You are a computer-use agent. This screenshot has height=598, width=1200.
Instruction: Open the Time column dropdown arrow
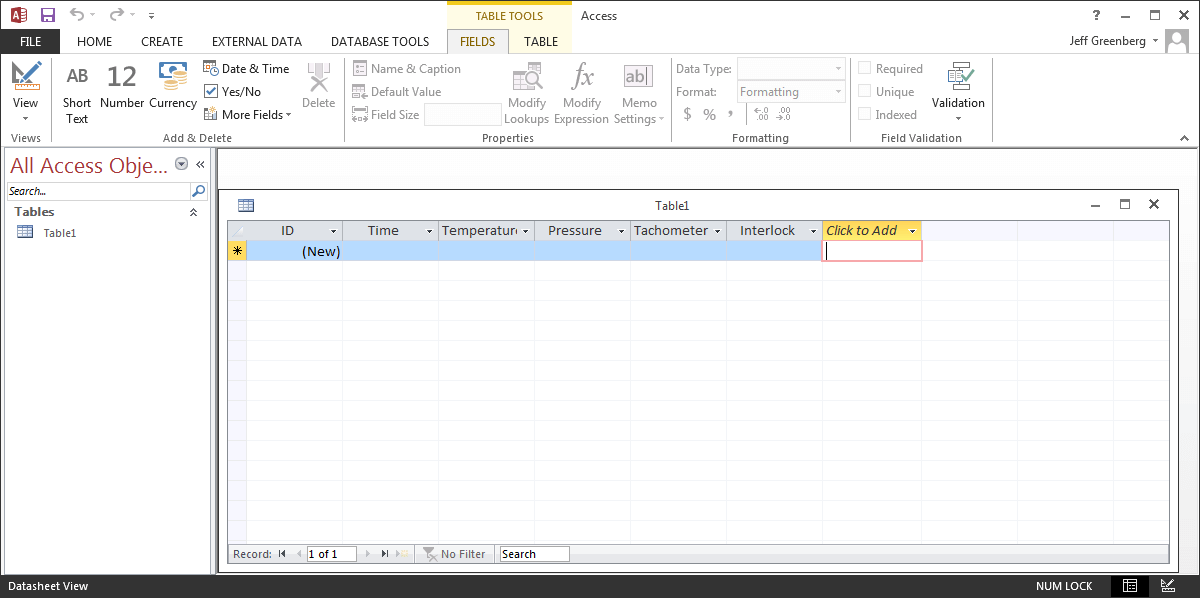(429, 231)
